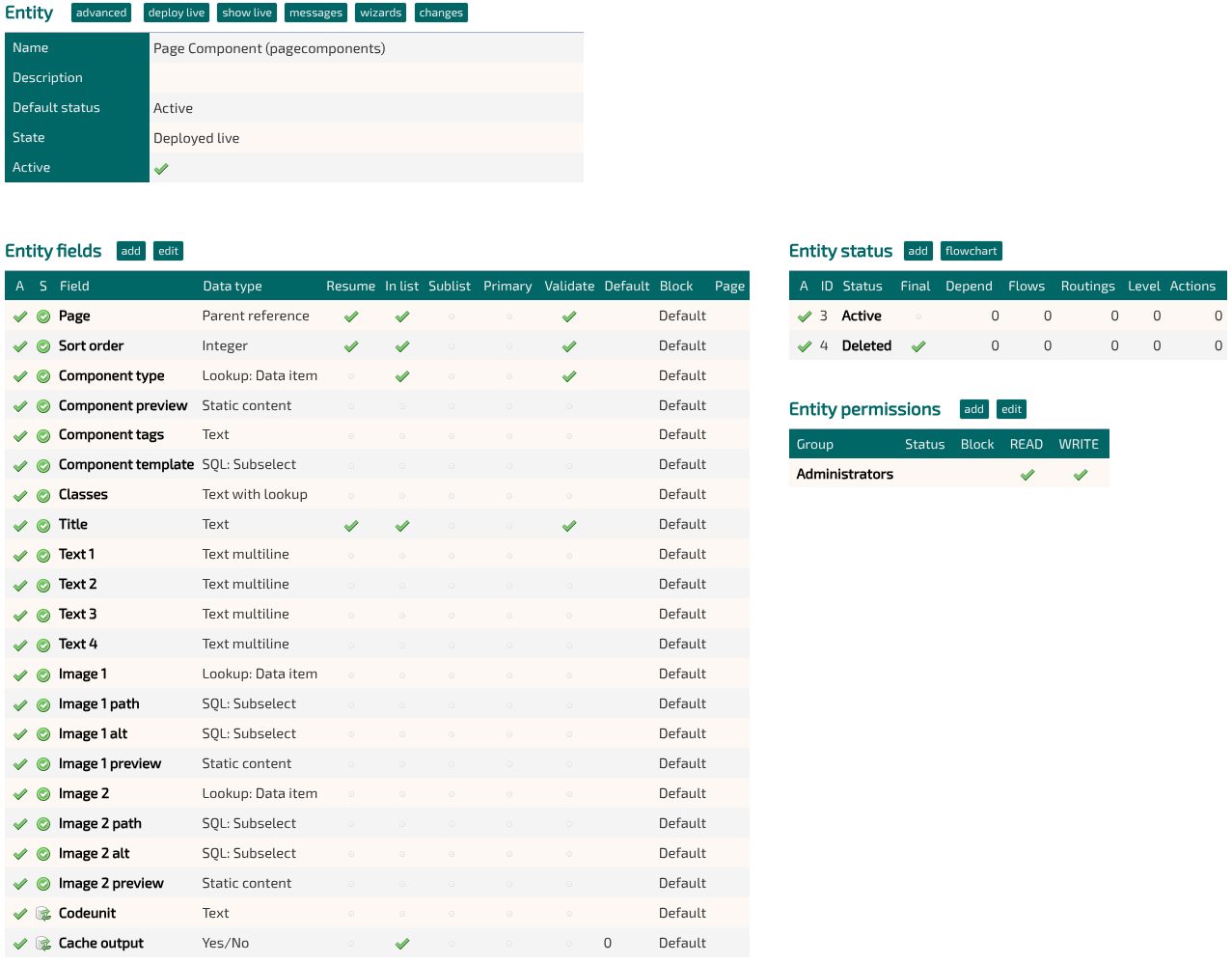Click the status icon for Cache output field
This screenshot has height=963, width=1232.
[x=43, y=944]
